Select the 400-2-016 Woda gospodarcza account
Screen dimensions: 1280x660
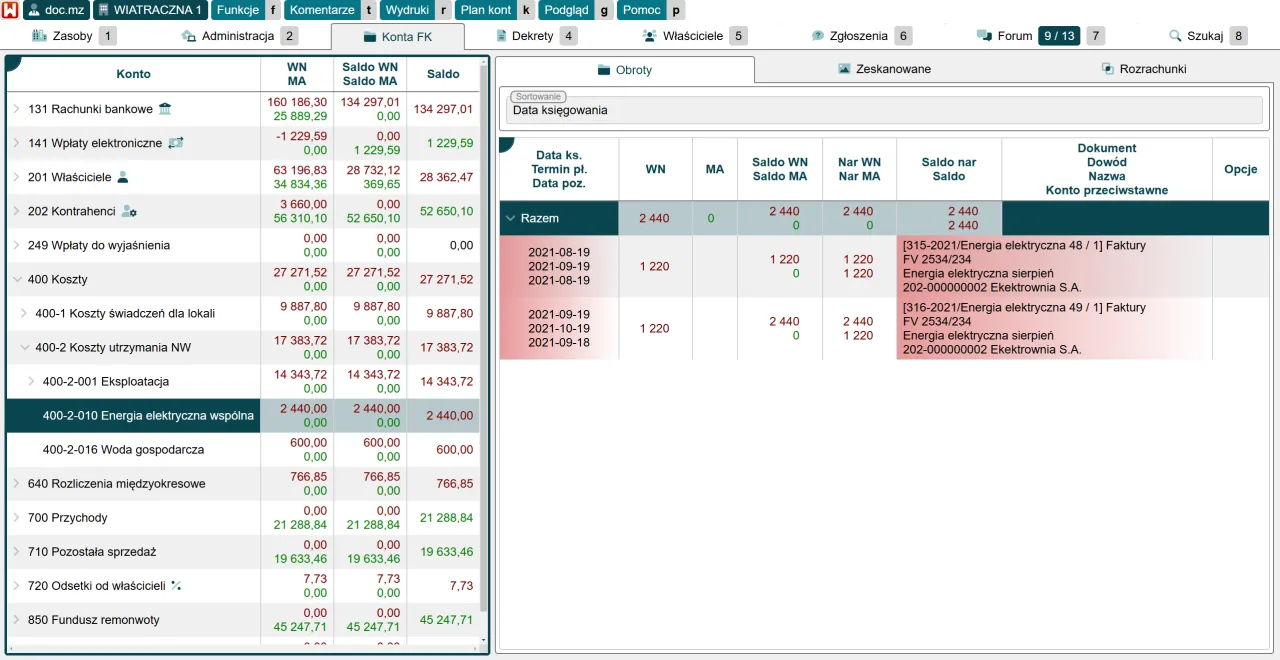[123, 449]
